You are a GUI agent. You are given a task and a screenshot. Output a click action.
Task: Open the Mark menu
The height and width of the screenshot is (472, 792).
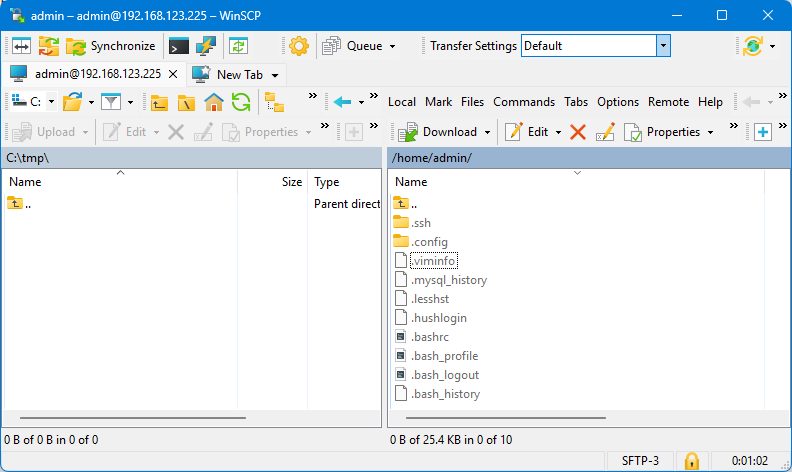pyautogui.click(x=438, y=102)
